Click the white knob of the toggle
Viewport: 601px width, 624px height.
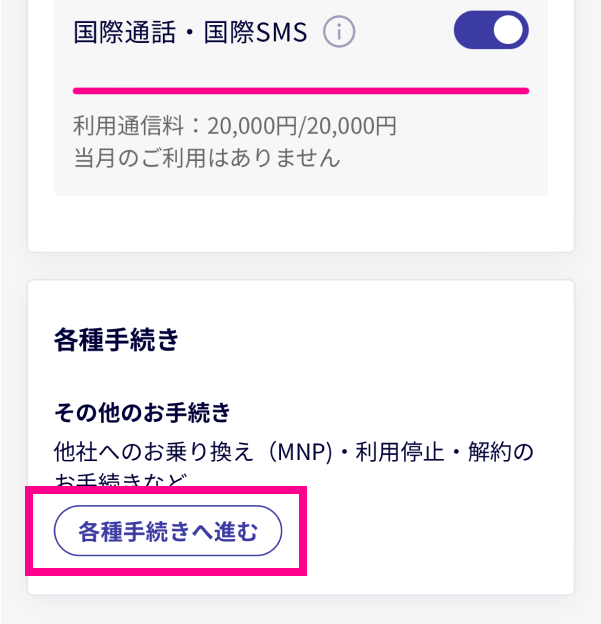click(508, 30)
